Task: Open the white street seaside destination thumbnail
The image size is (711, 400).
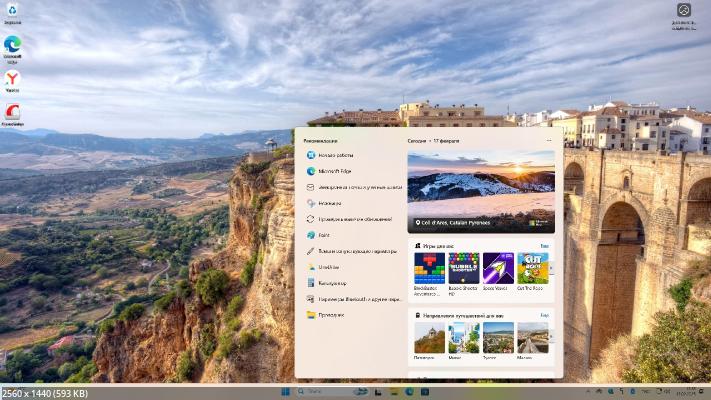Action: (463, 338)
